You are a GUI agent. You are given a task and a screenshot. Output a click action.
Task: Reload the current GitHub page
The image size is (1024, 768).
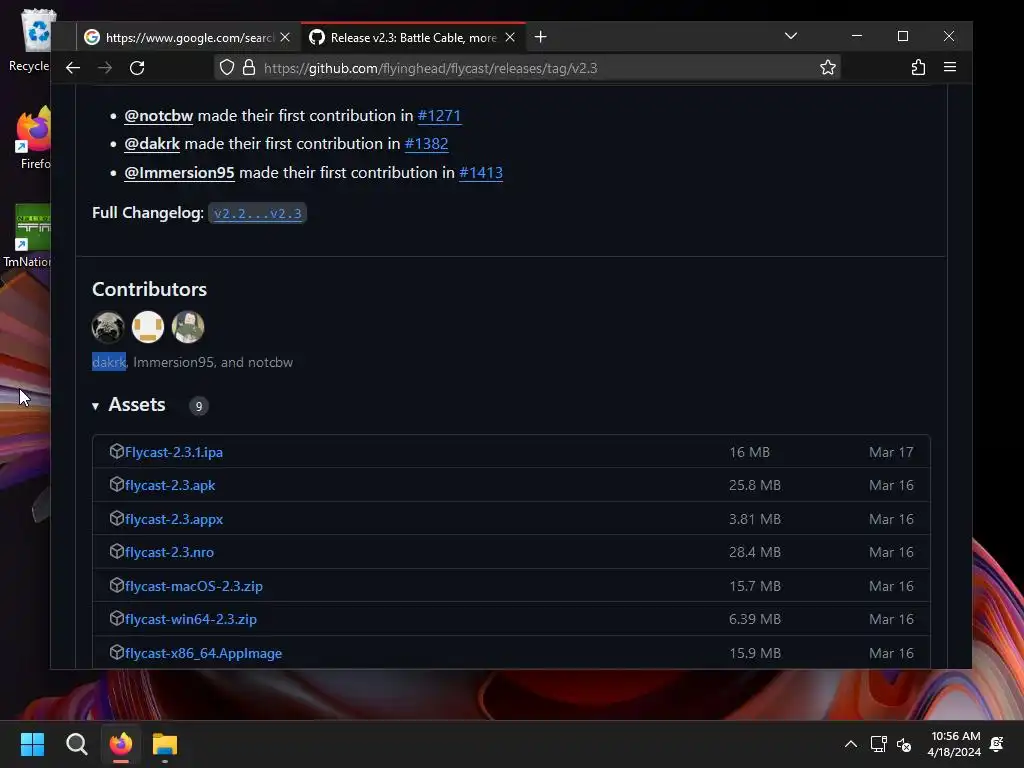[137, 68]
